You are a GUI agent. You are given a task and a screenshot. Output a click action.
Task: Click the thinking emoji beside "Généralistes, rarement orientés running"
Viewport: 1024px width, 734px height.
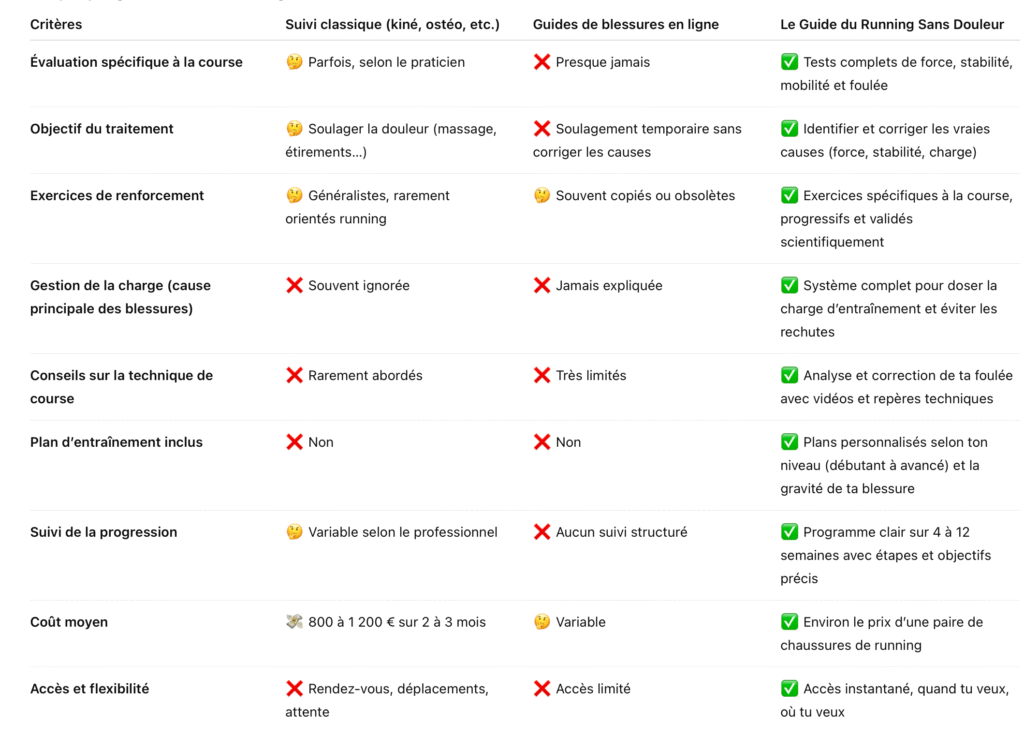click(x=294, y=195)
